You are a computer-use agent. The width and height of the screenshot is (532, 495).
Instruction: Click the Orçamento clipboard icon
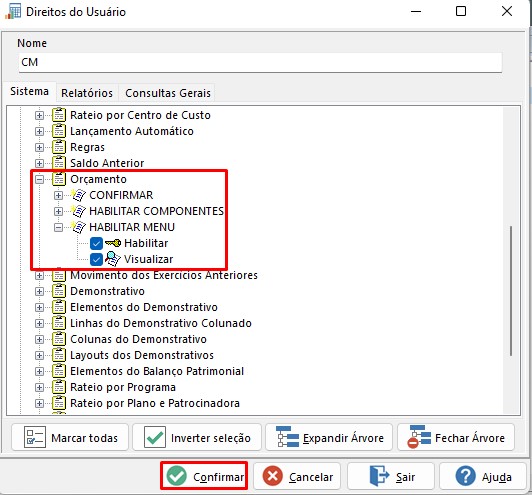tap(59, 179)
